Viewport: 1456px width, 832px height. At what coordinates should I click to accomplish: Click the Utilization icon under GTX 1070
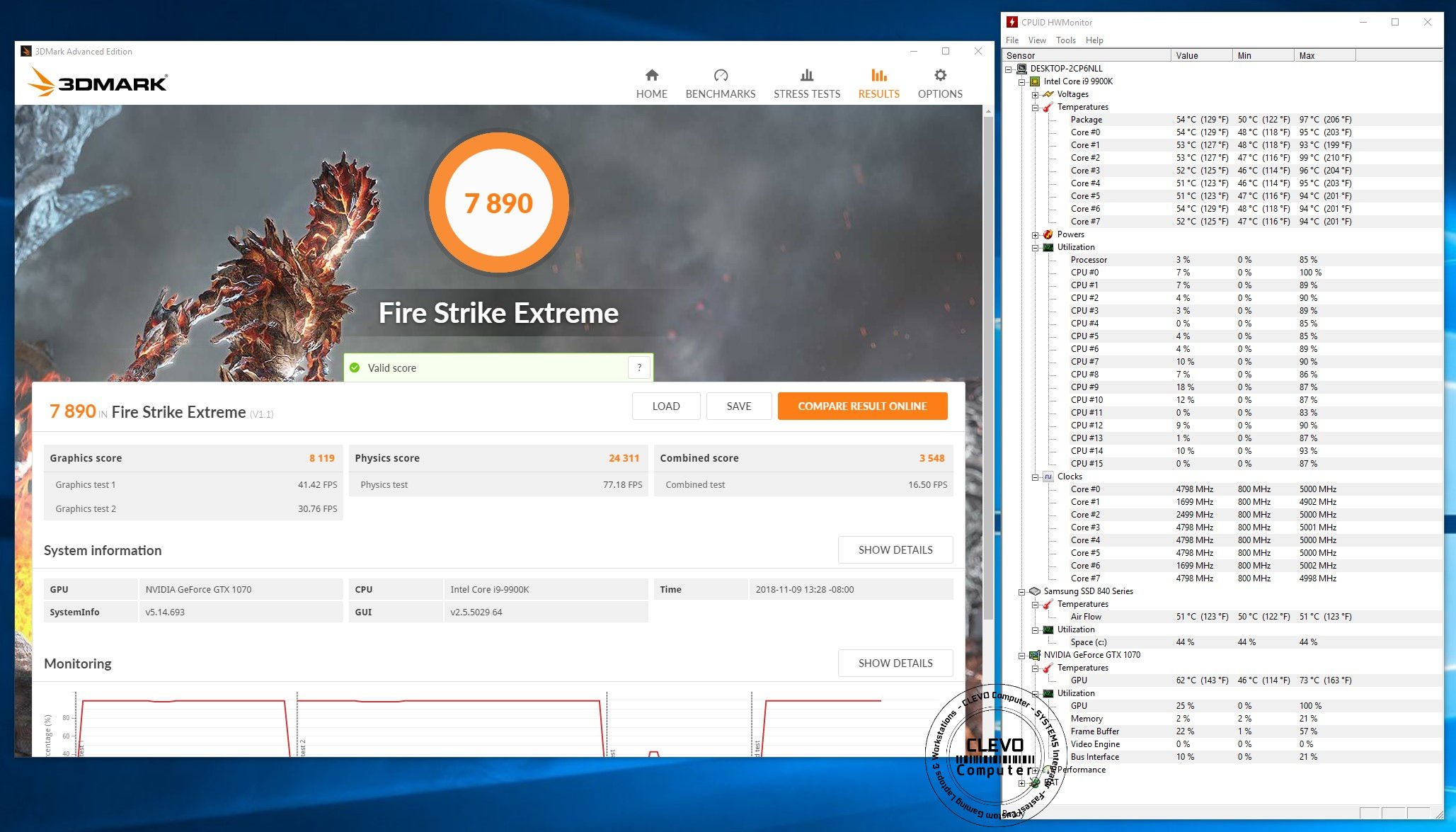[1048, 693]
